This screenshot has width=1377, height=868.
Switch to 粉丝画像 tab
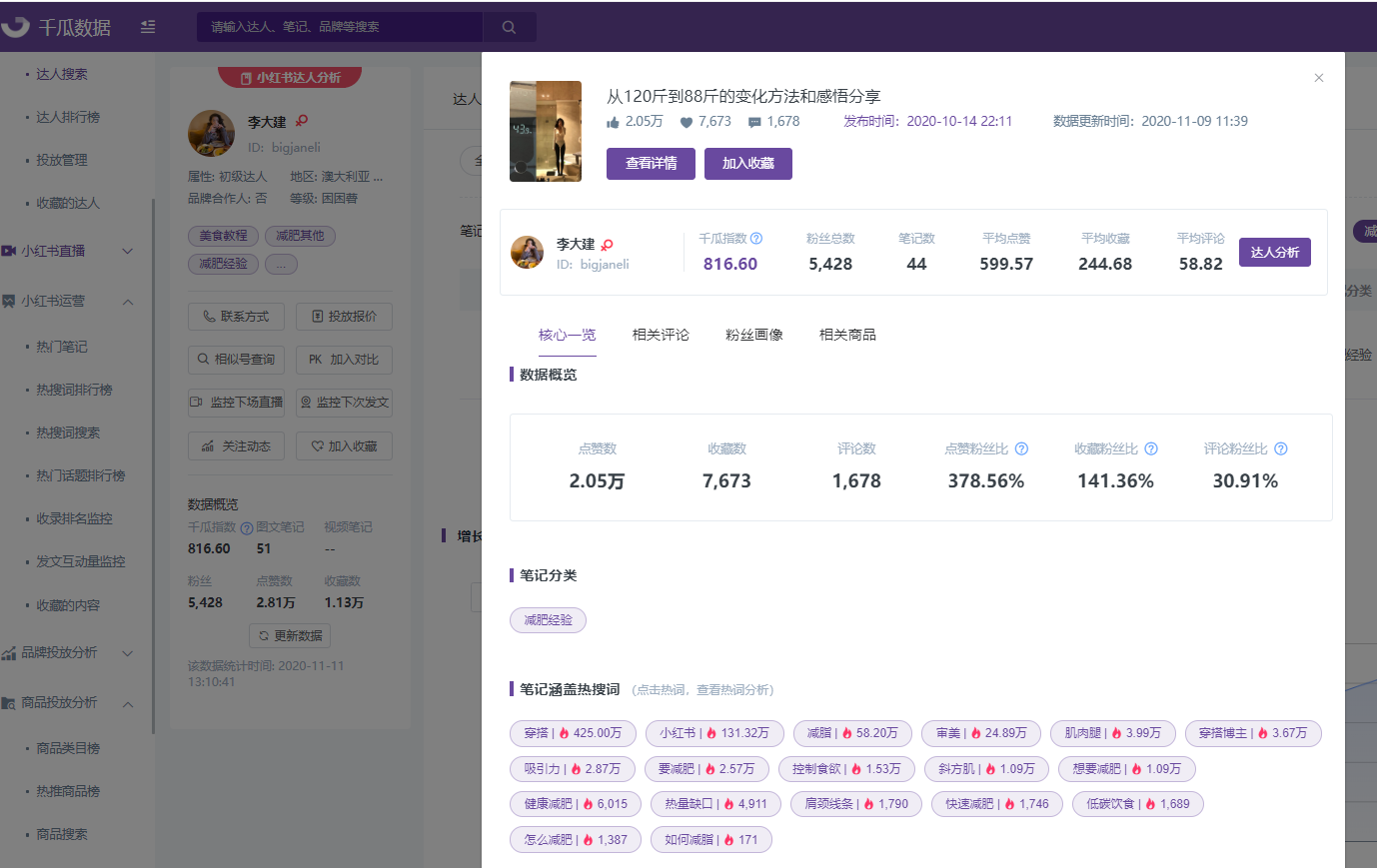(754, 335)
